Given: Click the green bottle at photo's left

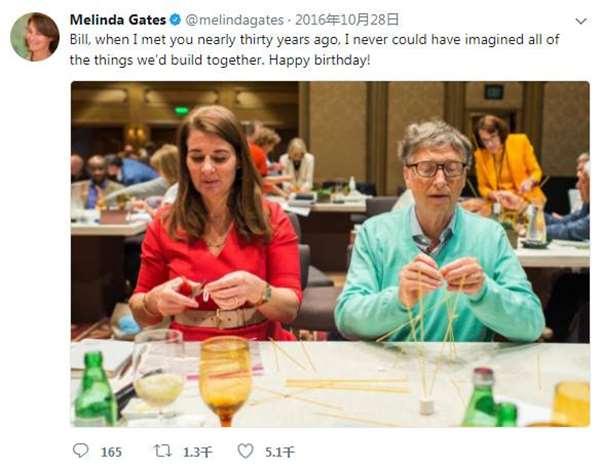Looking at the screenshot, I should 95,388.
